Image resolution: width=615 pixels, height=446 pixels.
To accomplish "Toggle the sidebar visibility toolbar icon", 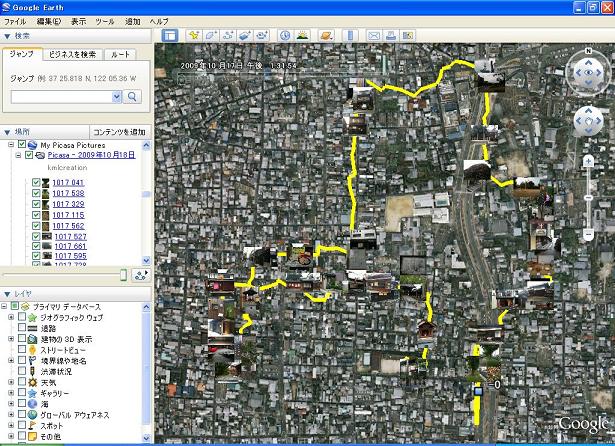I will 170,36.
